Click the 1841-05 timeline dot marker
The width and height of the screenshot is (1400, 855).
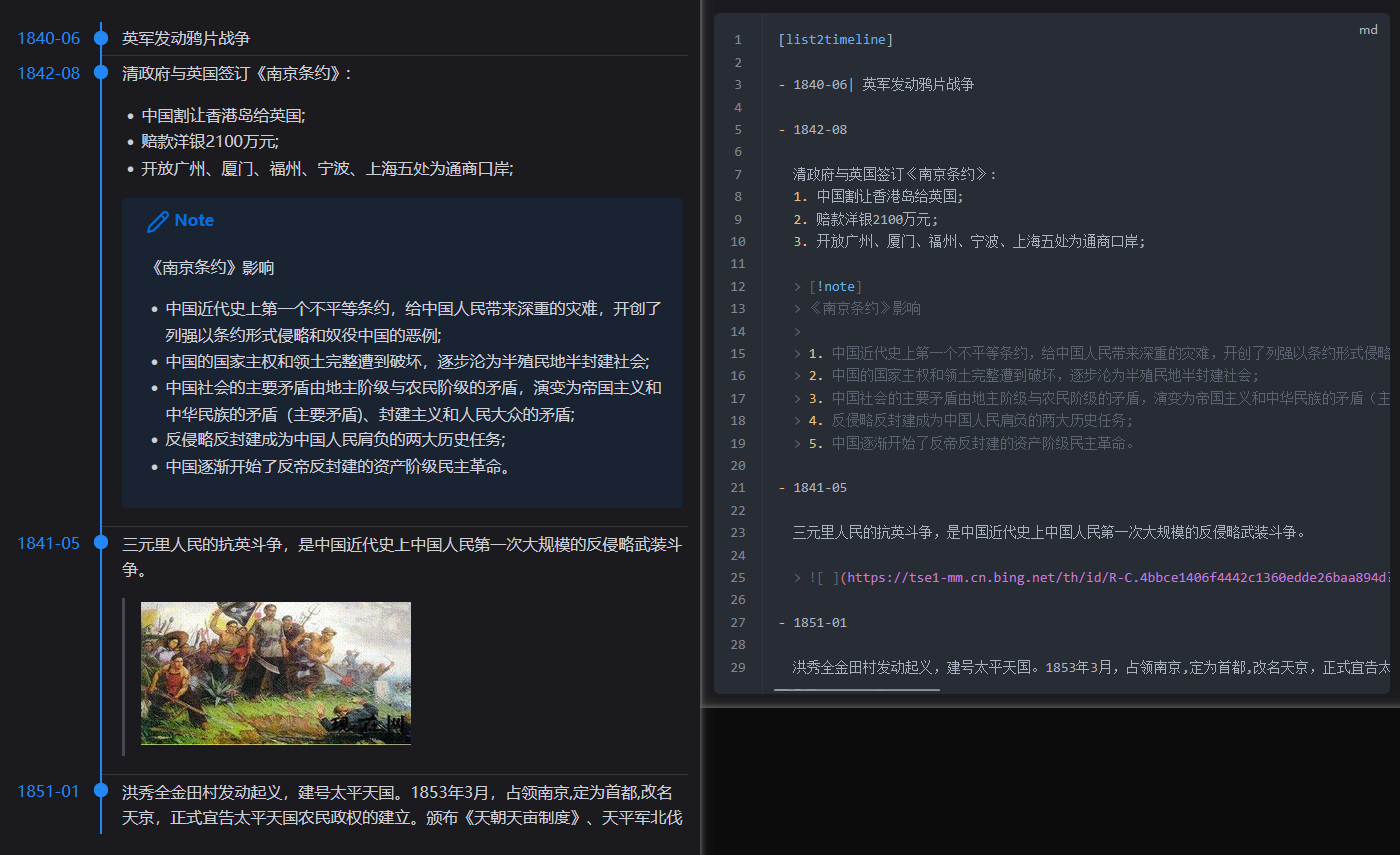[x=101, y=542]
